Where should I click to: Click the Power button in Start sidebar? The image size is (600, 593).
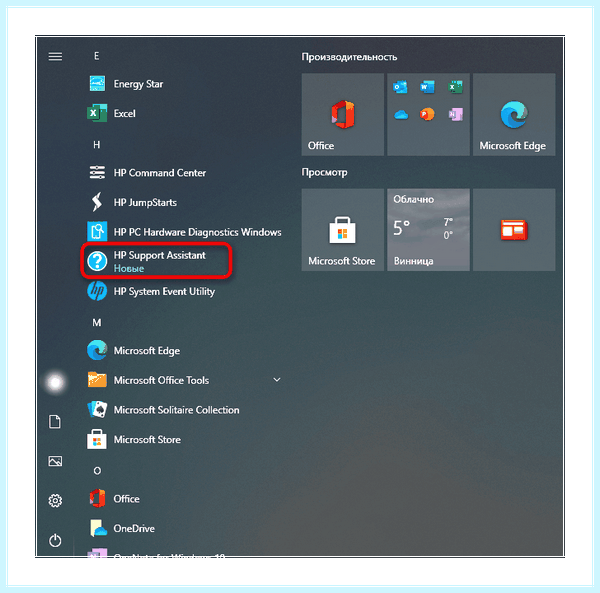[55, 540]
